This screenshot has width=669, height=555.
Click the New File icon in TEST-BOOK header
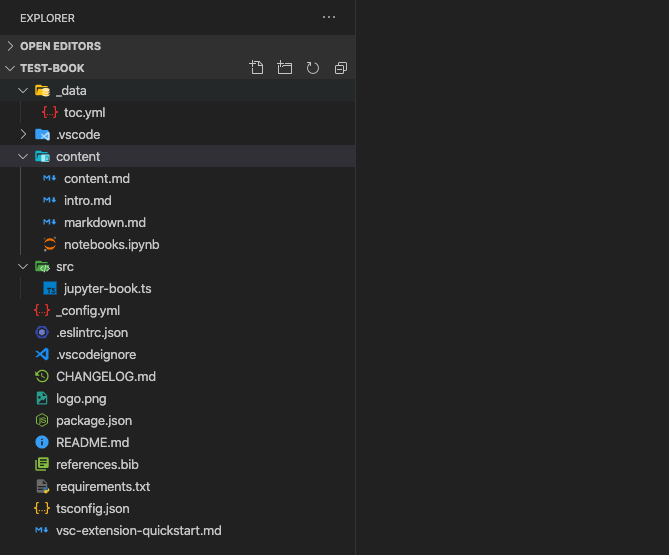256,68
